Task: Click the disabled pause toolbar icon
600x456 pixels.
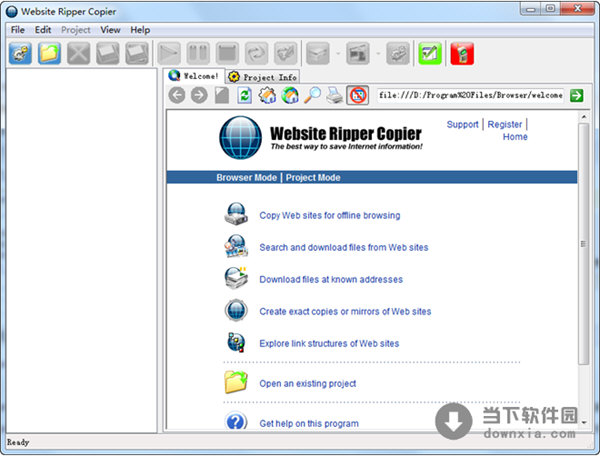Action: 198,53
